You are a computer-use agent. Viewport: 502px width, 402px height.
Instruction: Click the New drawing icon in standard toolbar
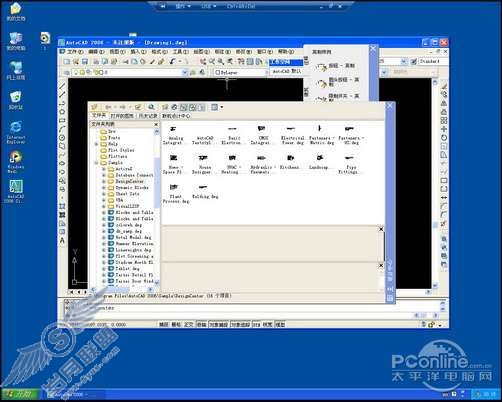coord(67,62)
